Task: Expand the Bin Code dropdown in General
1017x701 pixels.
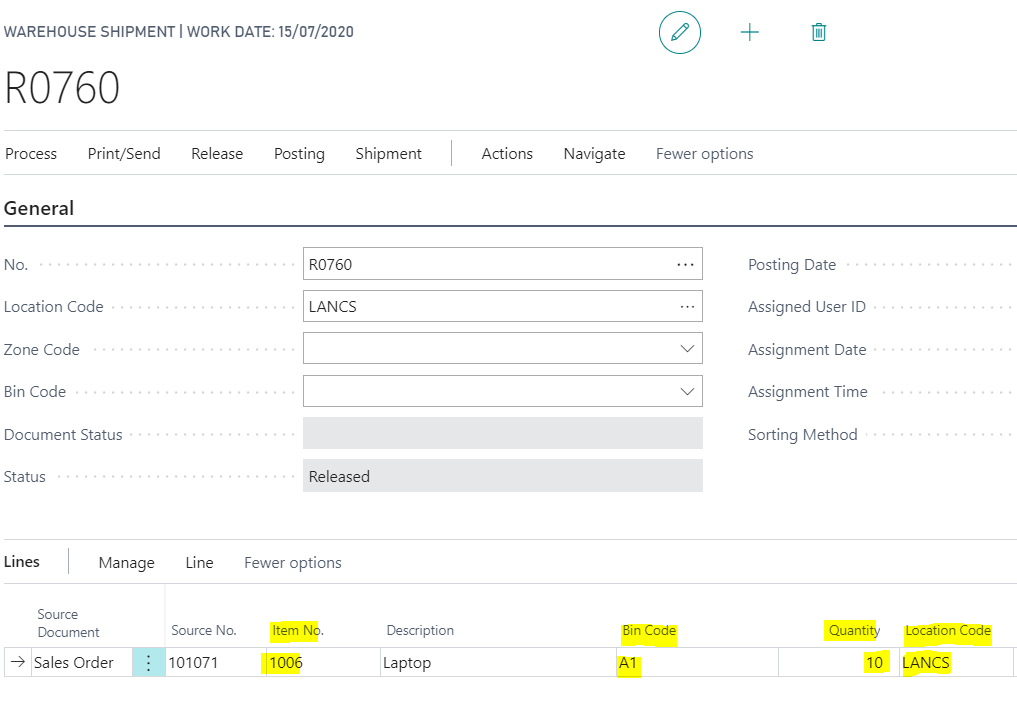Action: pos(687,392)
